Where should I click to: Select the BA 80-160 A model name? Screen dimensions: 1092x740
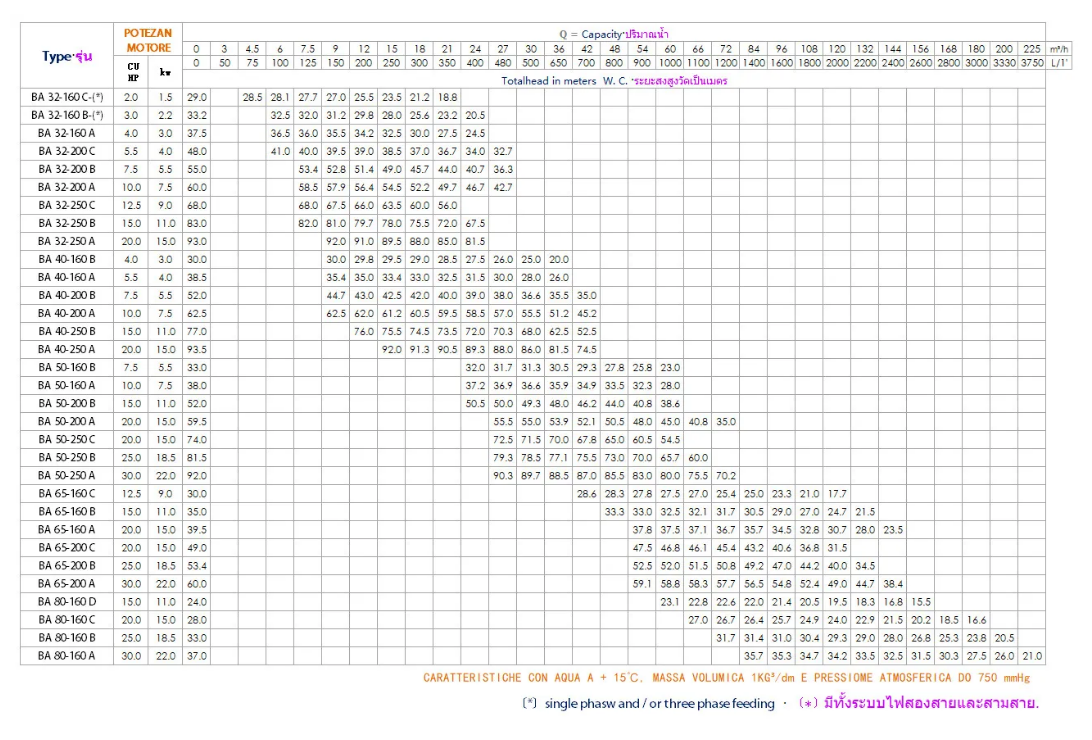tap(67, 655)
